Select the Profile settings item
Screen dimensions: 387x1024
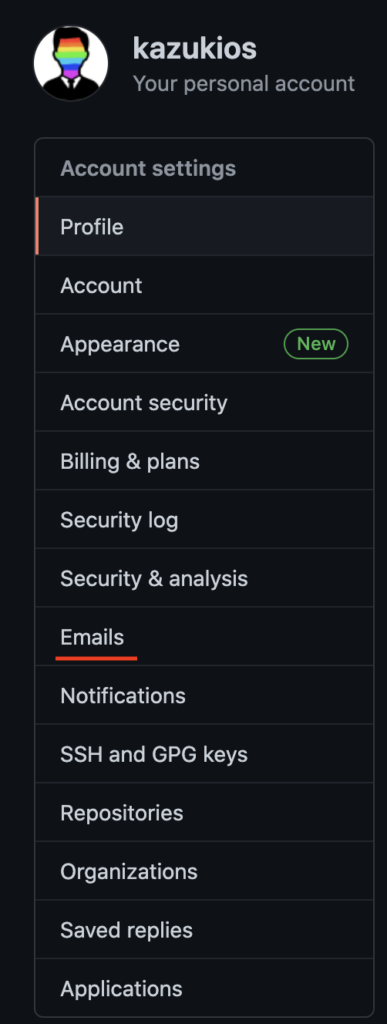point(204,227)
